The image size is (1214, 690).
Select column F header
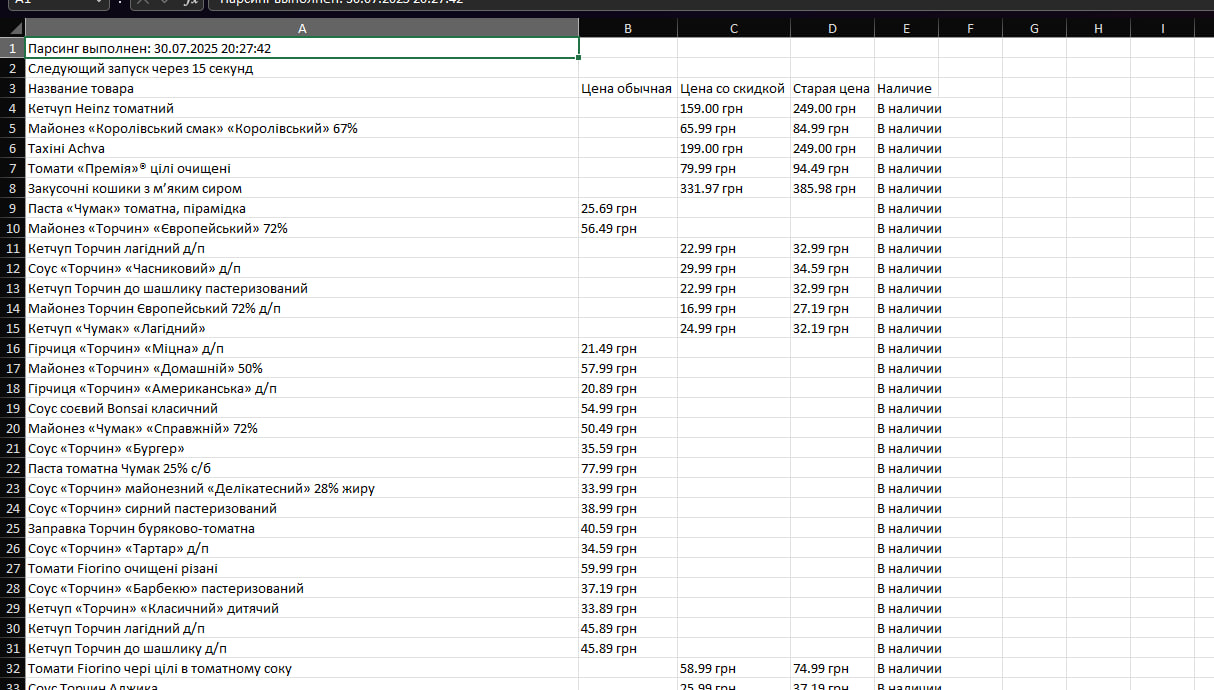pos(970,29)
